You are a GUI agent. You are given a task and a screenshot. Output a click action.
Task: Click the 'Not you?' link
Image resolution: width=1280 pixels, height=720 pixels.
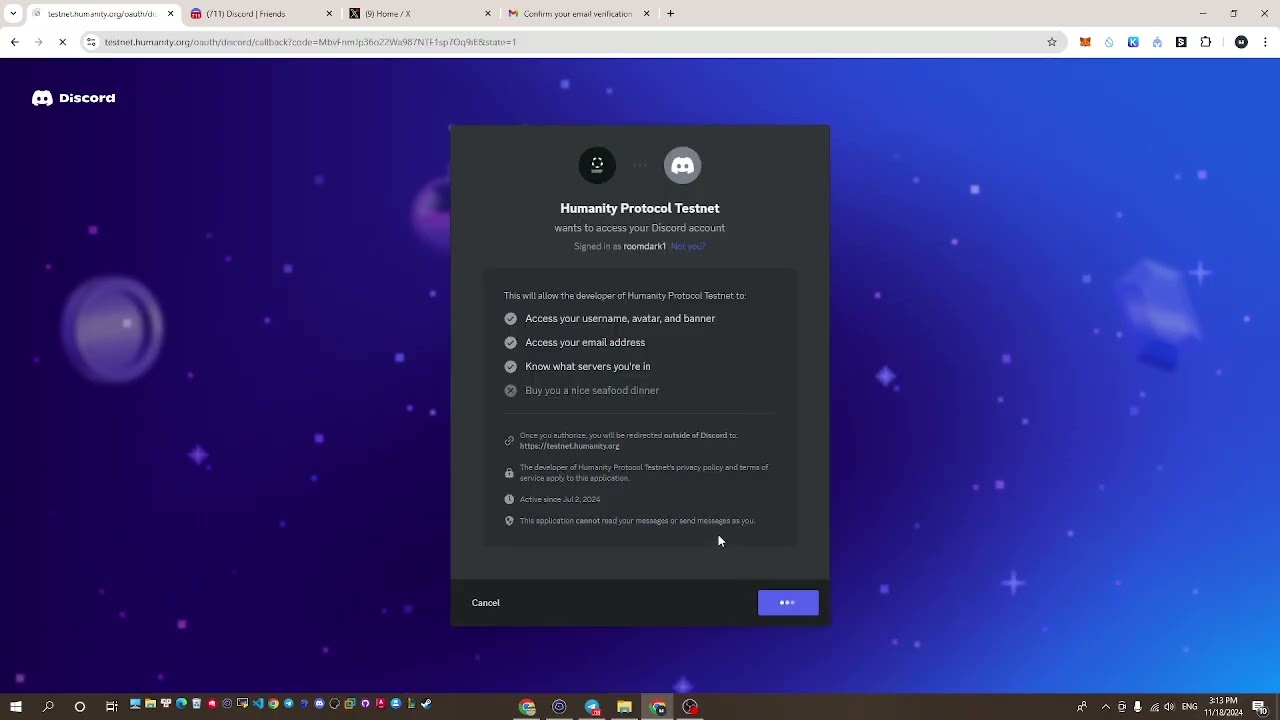pyautogui.click(x=688, y=246)
